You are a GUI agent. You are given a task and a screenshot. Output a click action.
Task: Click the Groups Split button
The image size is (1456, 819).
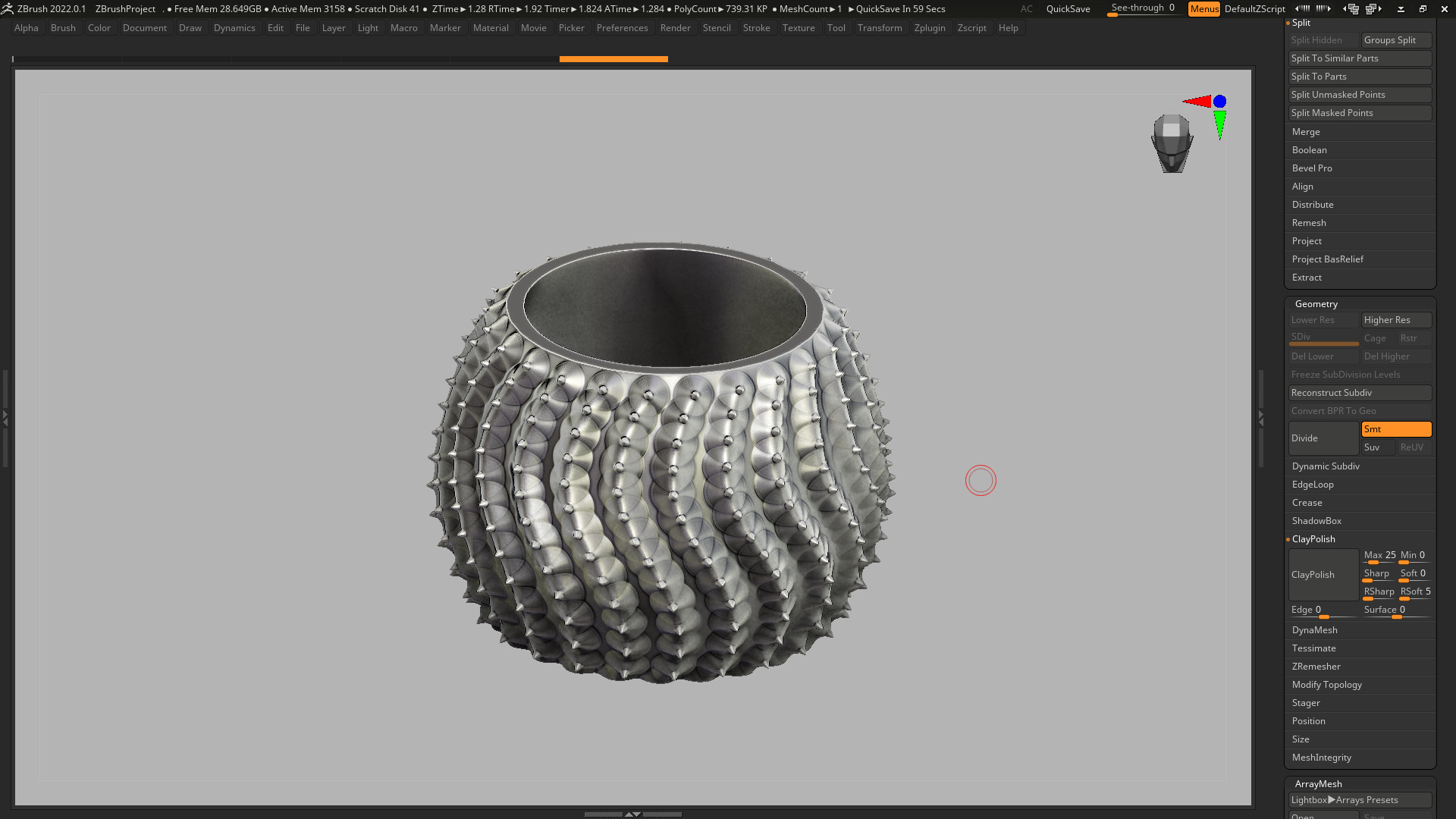click(x=1396, y=40)
